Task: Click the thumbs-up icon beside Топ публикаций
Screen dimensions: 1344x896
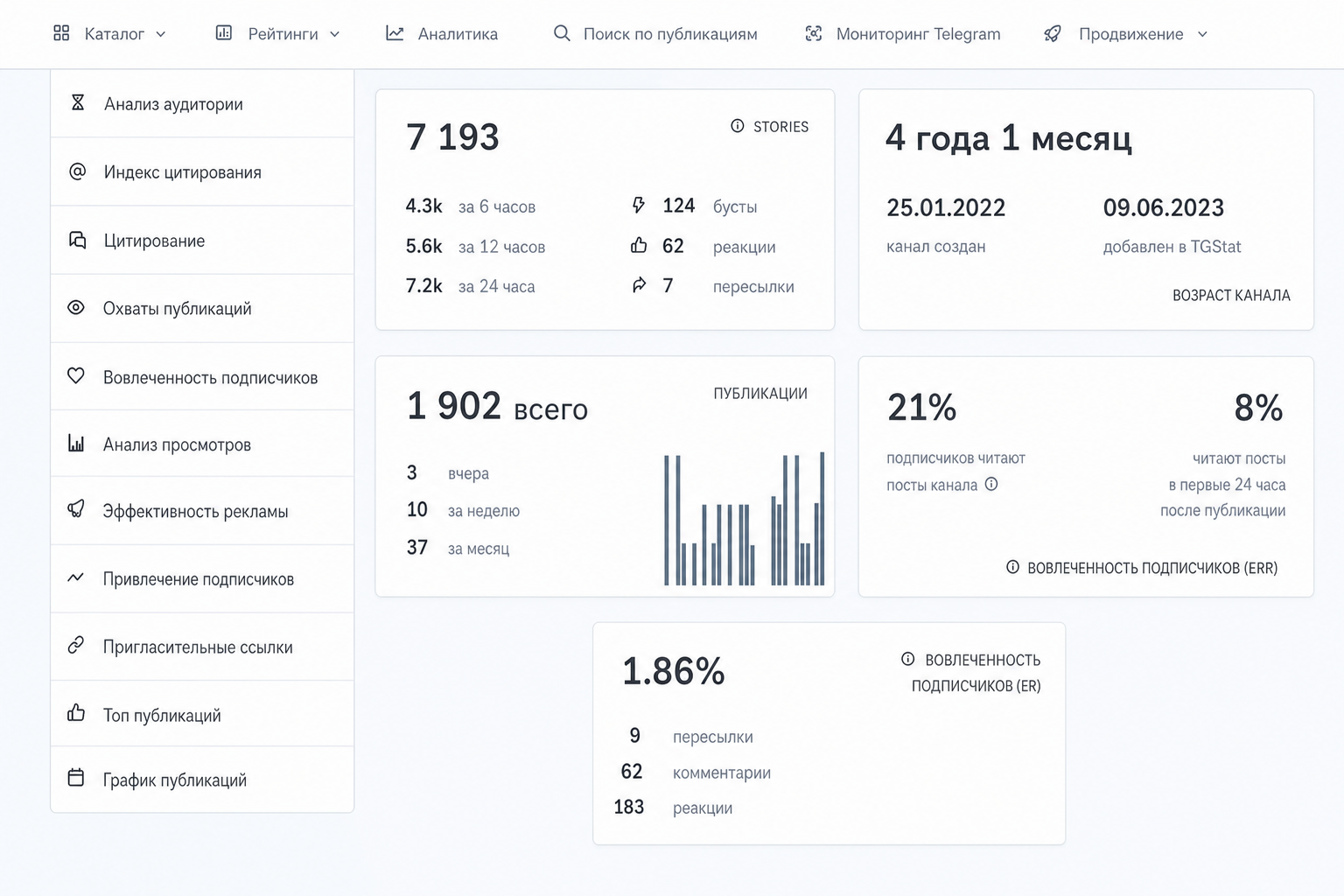Action: [x=76, y=713]
